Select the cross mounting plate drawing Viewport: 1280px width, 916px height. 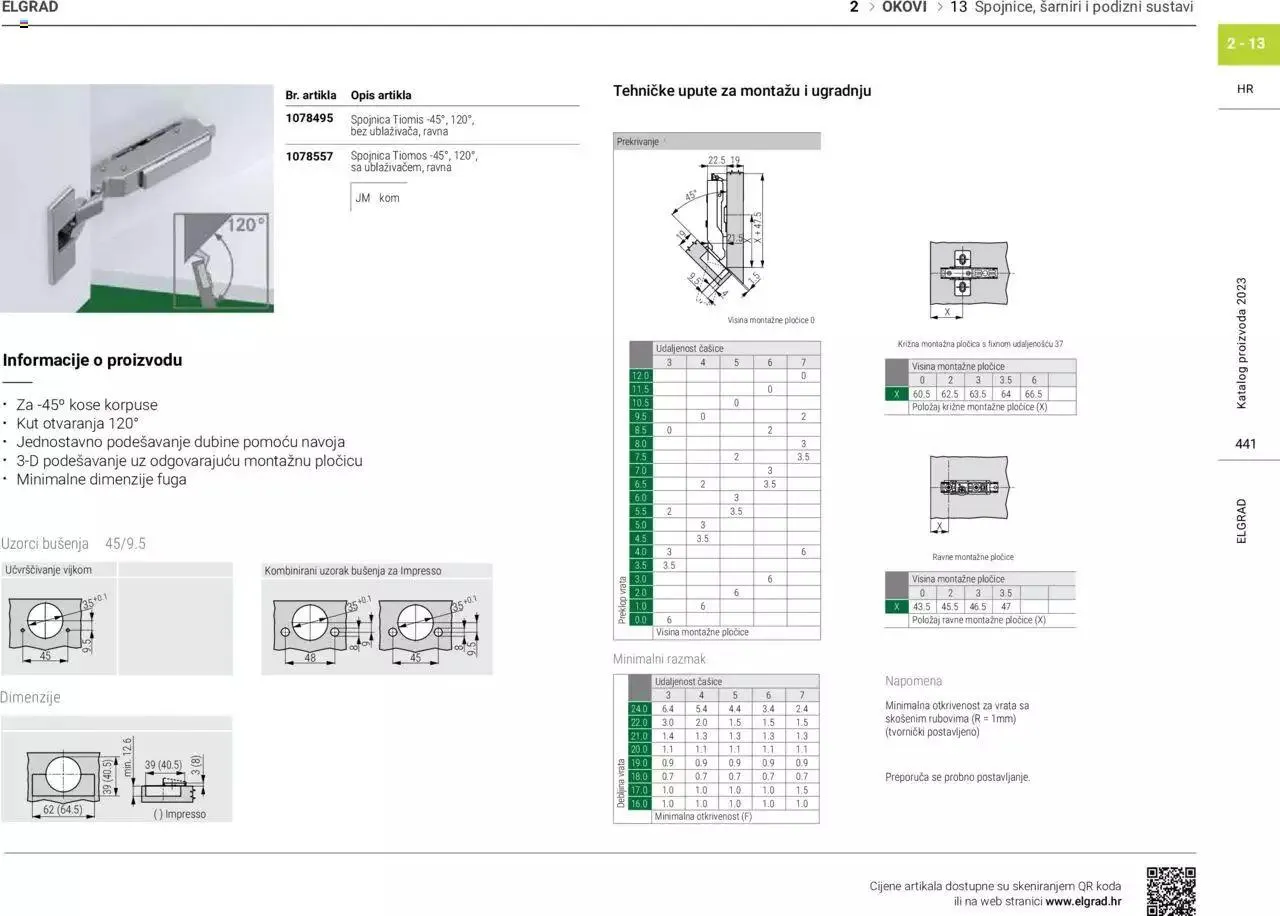point(968,272)
